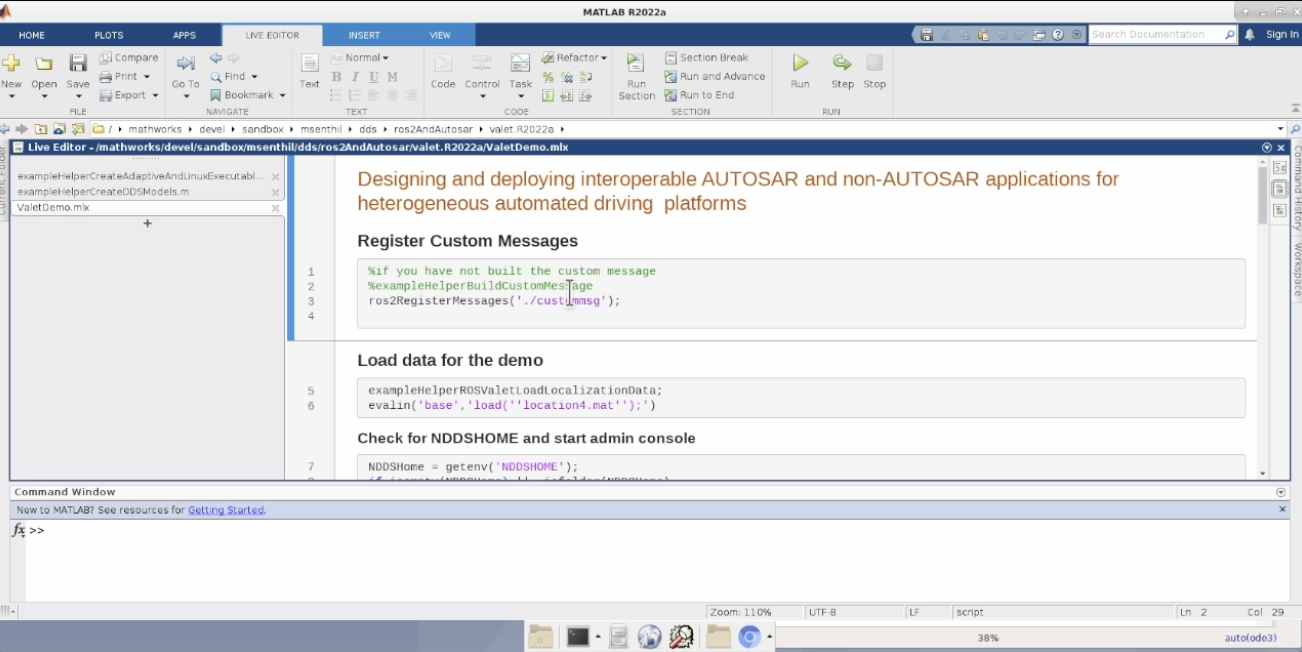The height and width of the screenshot is (652, 1302).
Task: Insert a Section Break
Action: (707, 58)
